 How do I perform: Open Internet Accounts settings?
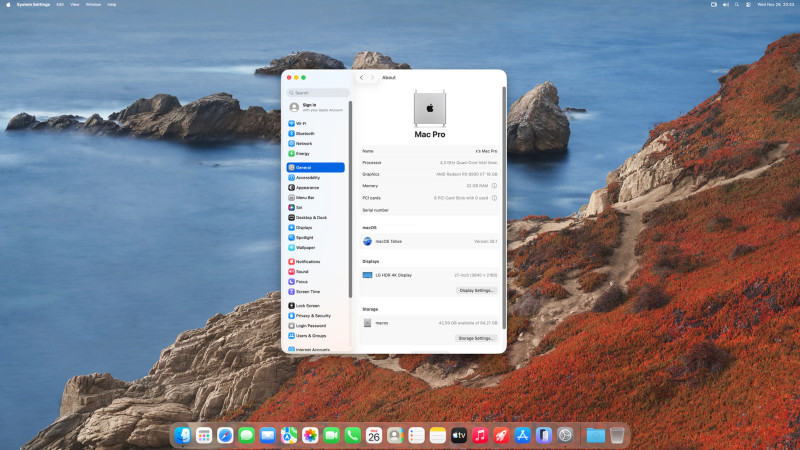(x=315, y=349)
